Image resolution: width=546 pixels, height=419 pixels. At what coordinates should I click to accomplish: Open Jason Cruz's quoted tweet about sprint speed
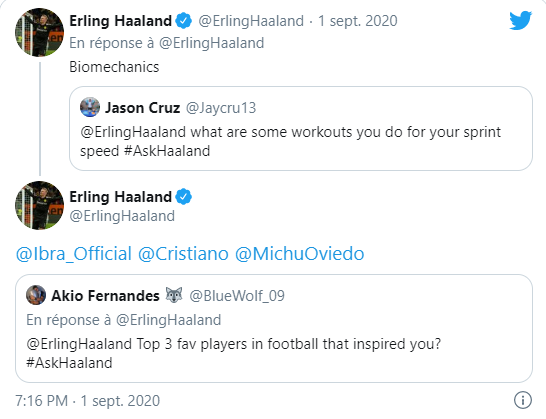(x=301, y=129)
